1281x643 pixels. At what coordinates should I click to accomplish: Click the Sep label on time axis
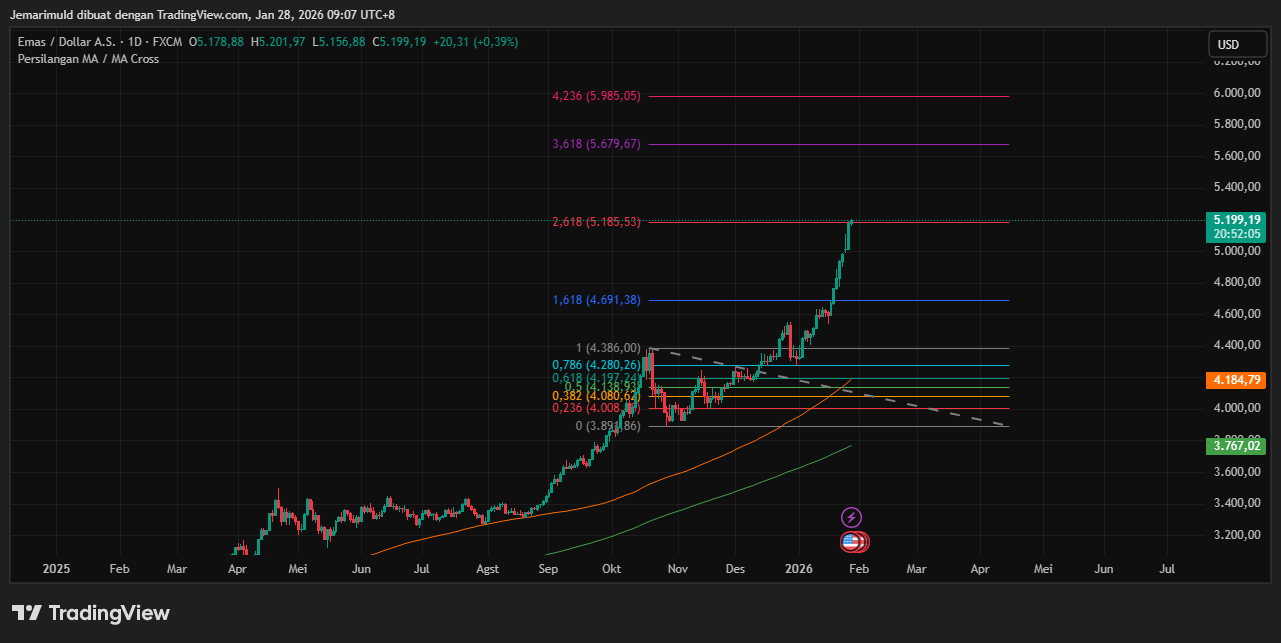point(548,569)
